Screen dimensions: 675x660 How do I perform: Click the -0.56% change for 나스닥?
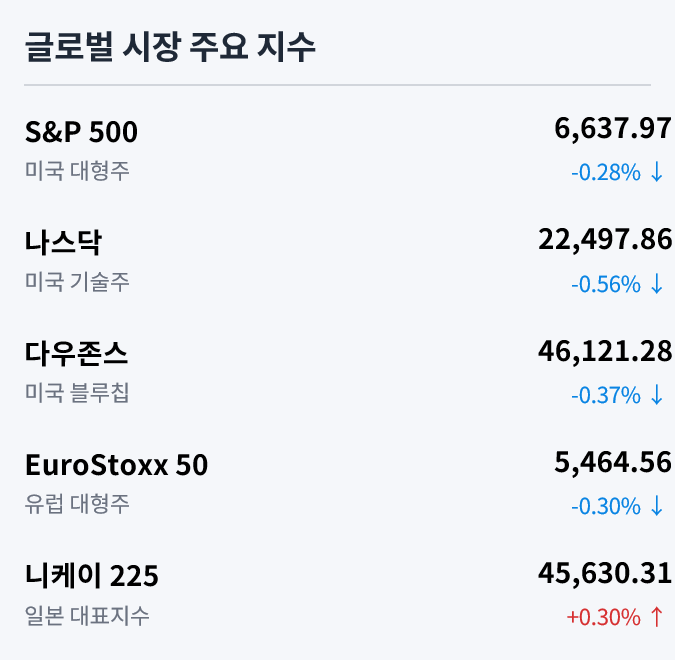pos(605,284)
